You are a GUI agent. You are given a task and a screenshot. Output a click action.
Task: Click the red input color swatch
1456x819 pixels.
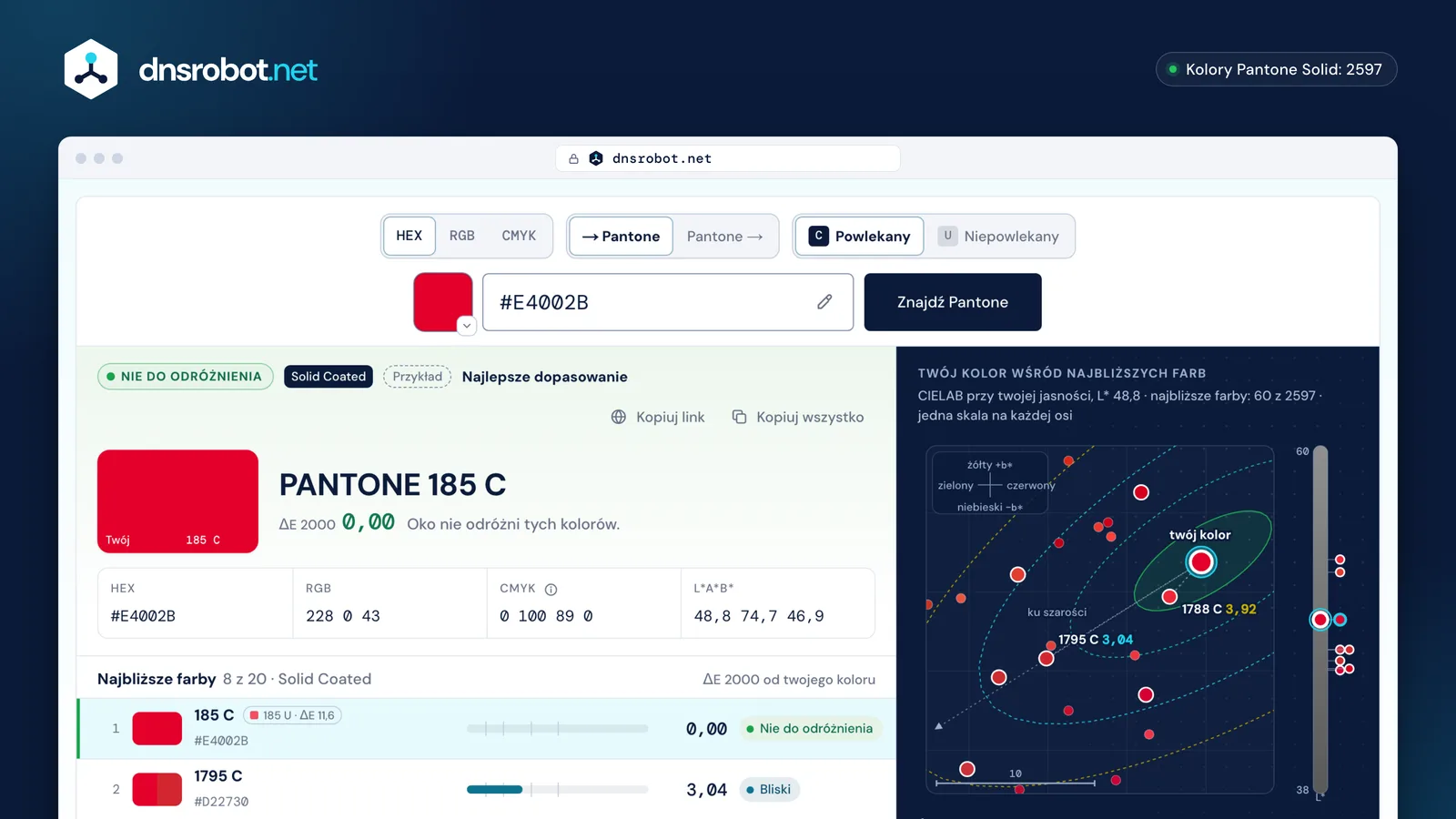point(443,301)
